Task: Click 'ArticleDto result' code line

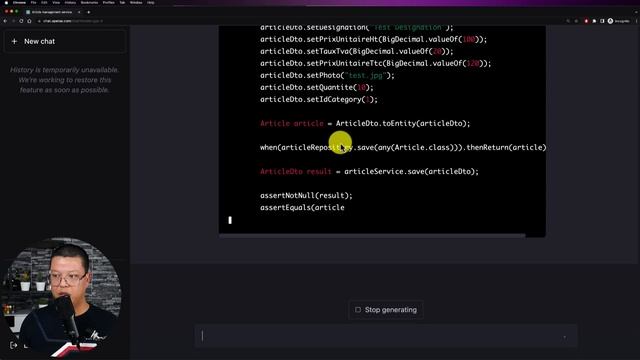Action: tap(369, 171)
